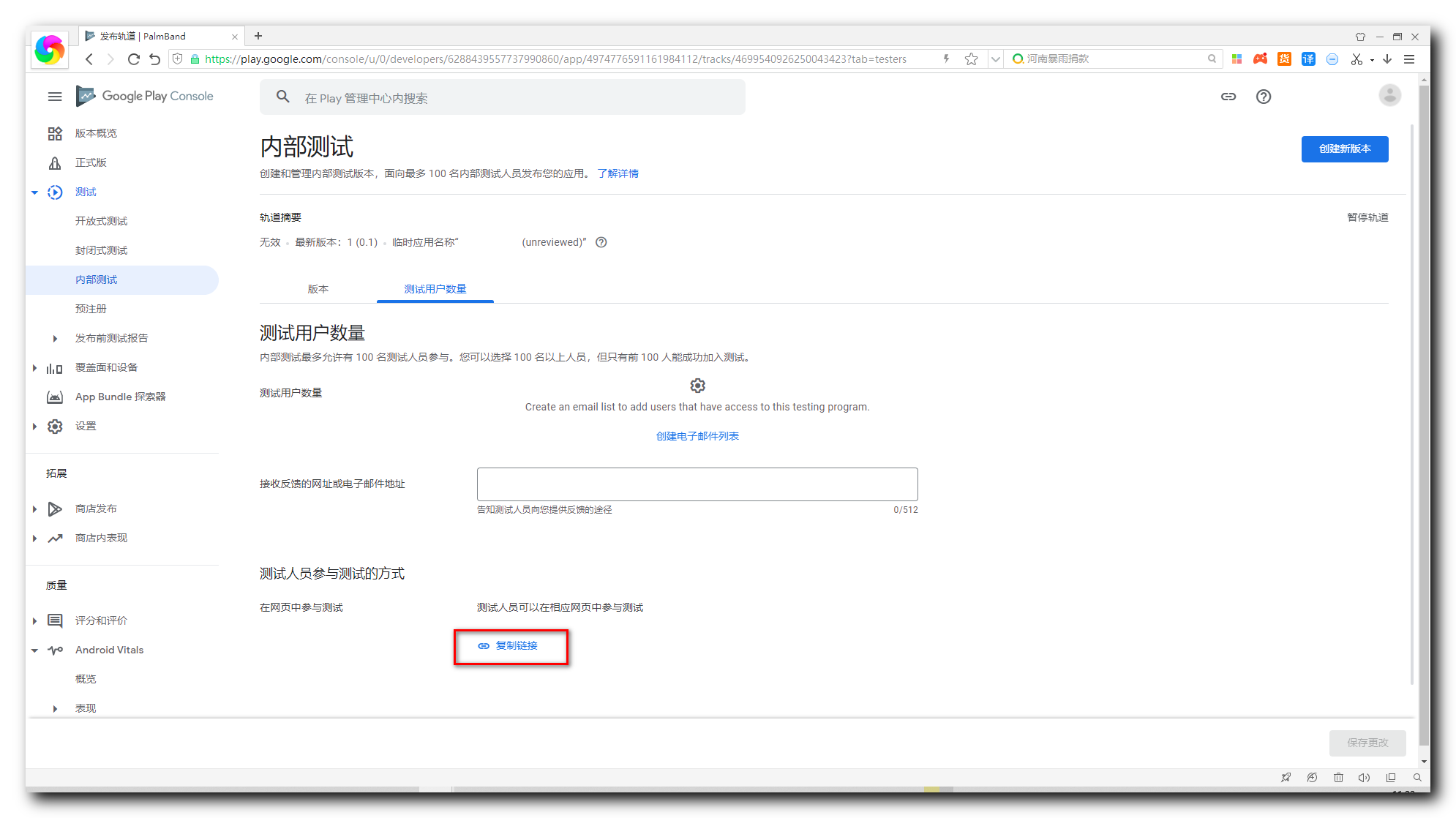Click the copy link icon in header

(1228, 97)
